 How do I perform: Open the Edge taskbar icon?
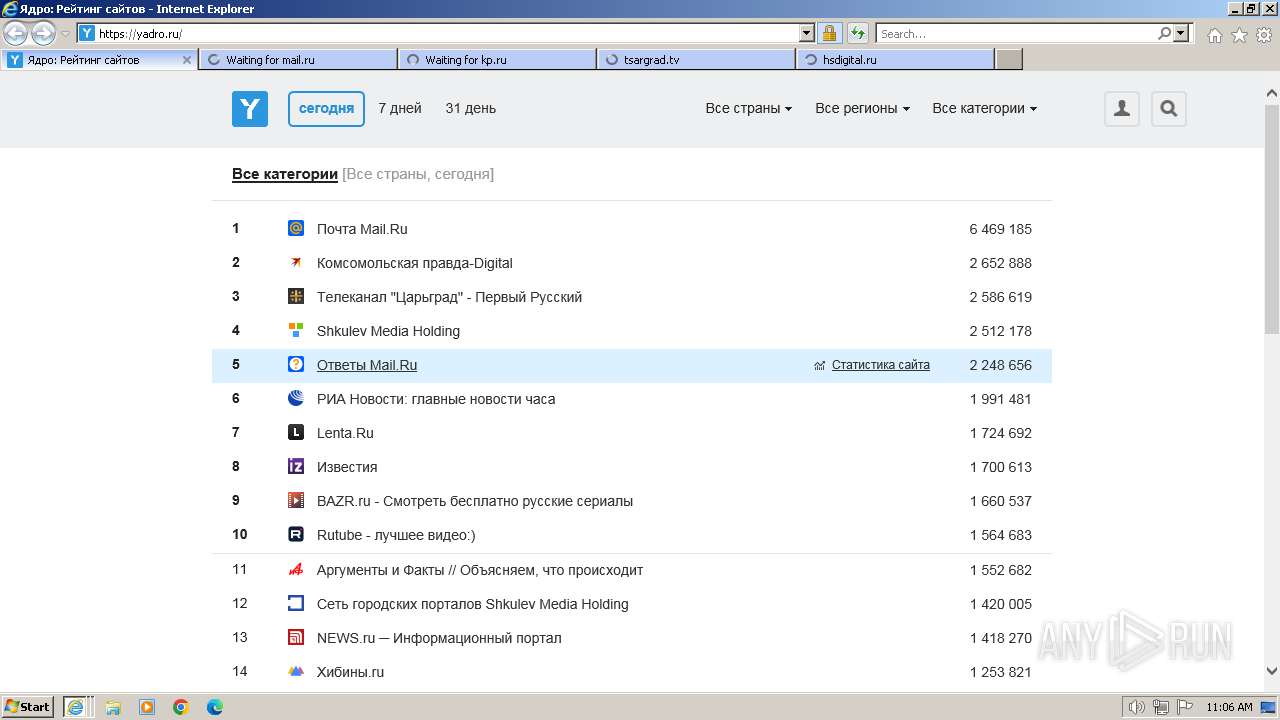coord(215,707)
